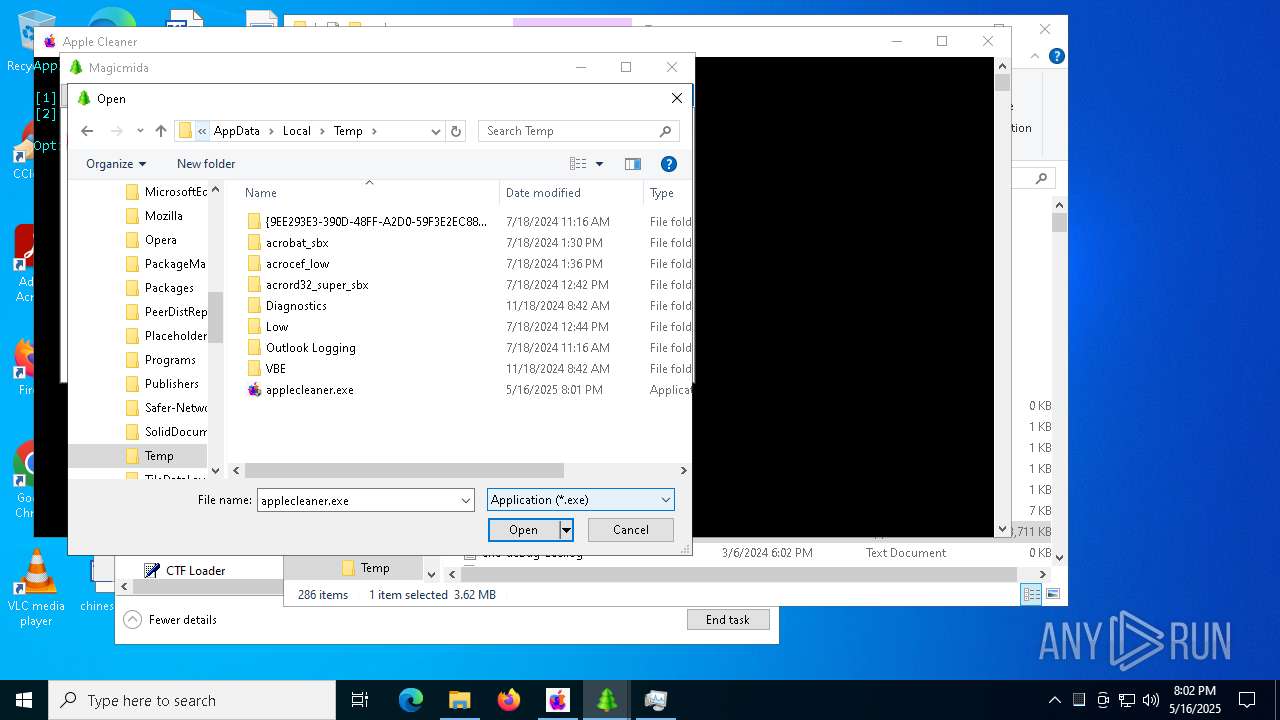Open Task View on the taskbar
Screen dimensions: 1280x720
click(360, 700)
